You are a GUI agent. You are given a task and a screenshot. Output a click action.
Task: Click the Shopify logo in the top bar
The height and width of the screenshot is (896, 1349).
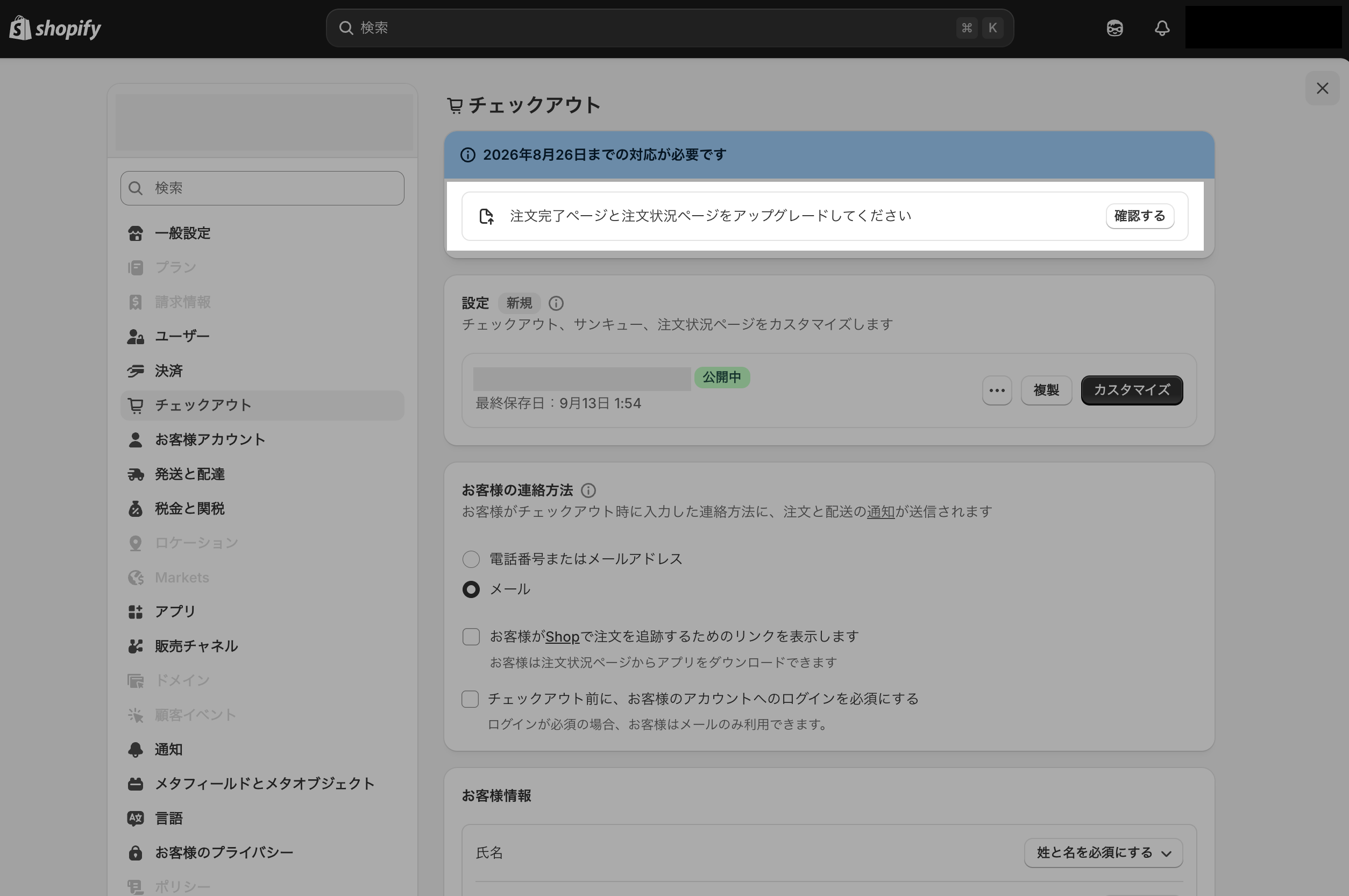[x=55, y=28]
